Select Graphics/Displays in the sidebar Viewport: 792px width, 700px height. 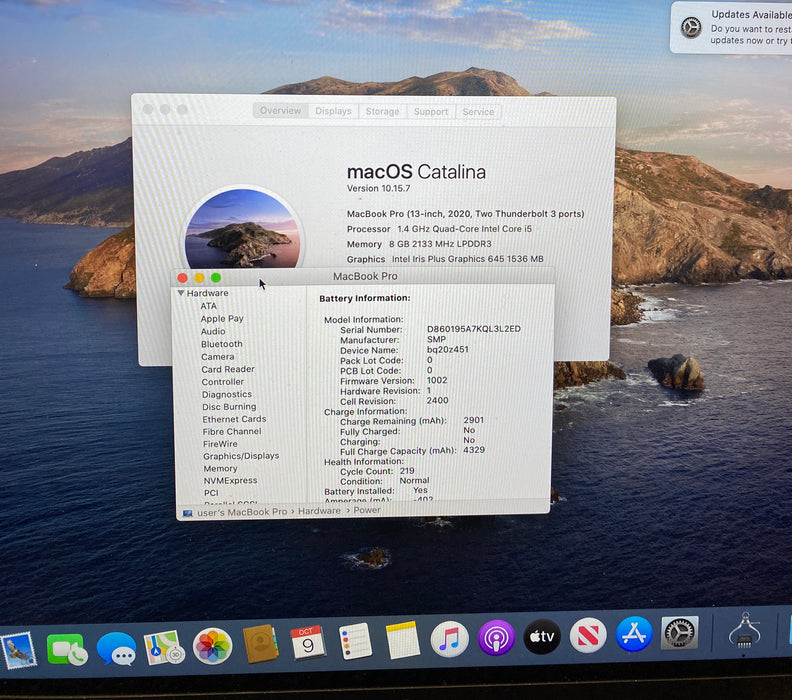(x=241, y=456)
